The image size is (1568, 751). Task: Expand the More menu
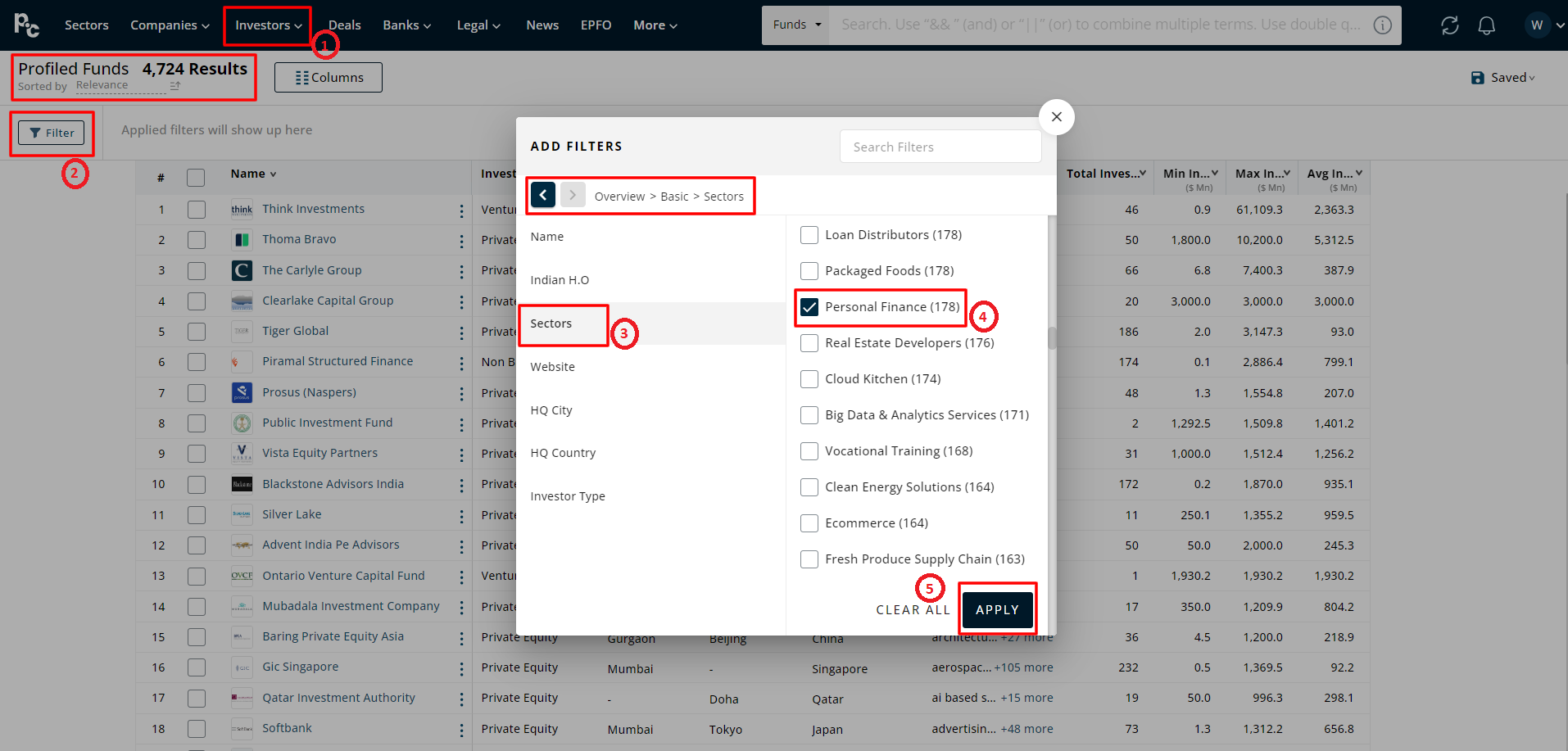pos(655,25)
